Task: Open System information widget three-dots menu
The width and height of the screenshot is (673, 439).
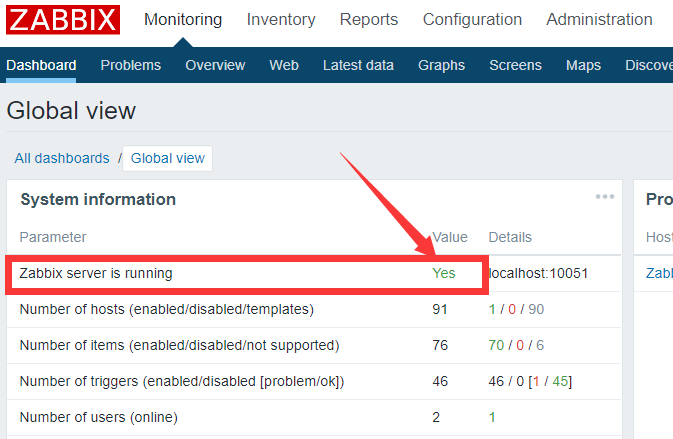Action: [605, 197]
